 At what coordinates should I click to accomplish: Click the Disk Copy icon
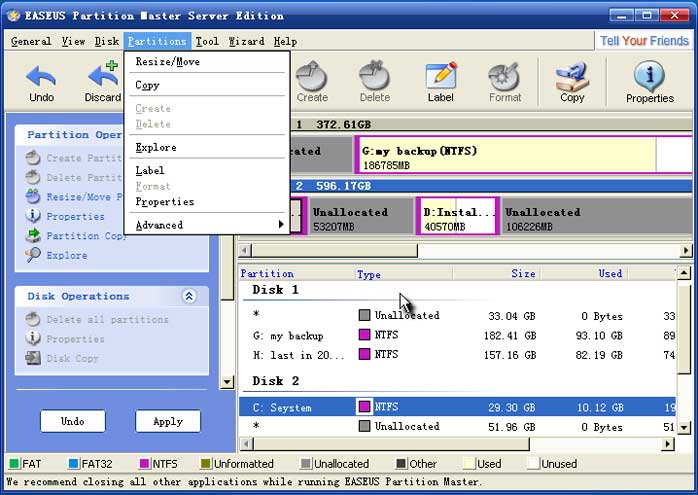(33, 358)
